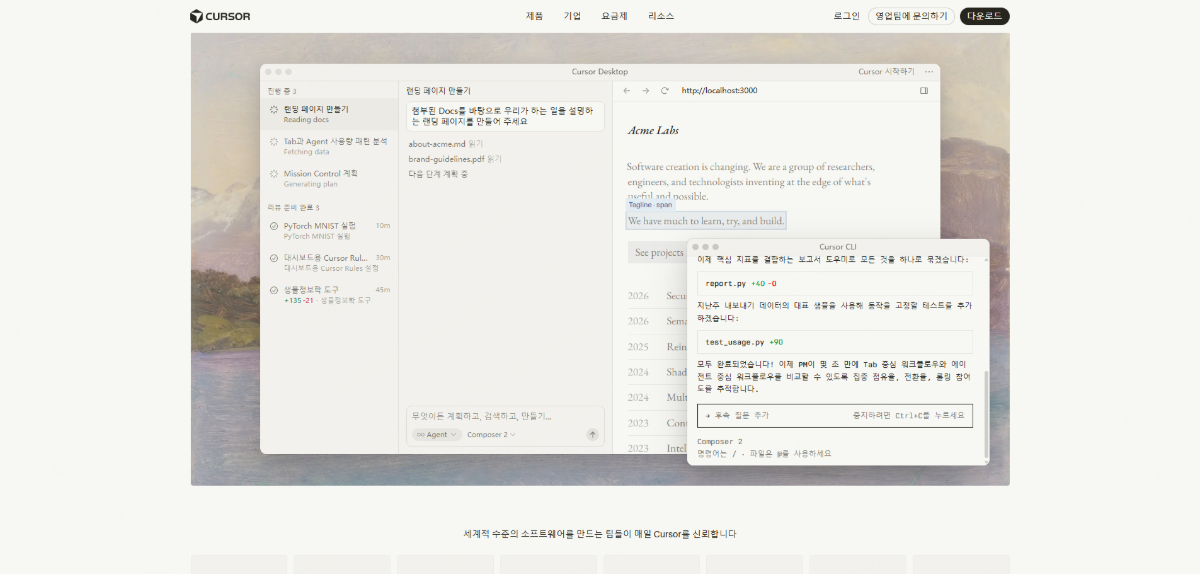Open the PyTorch MNIST 실험 review item
Screen dimensions: 1200x574
[x=329, y=230]
